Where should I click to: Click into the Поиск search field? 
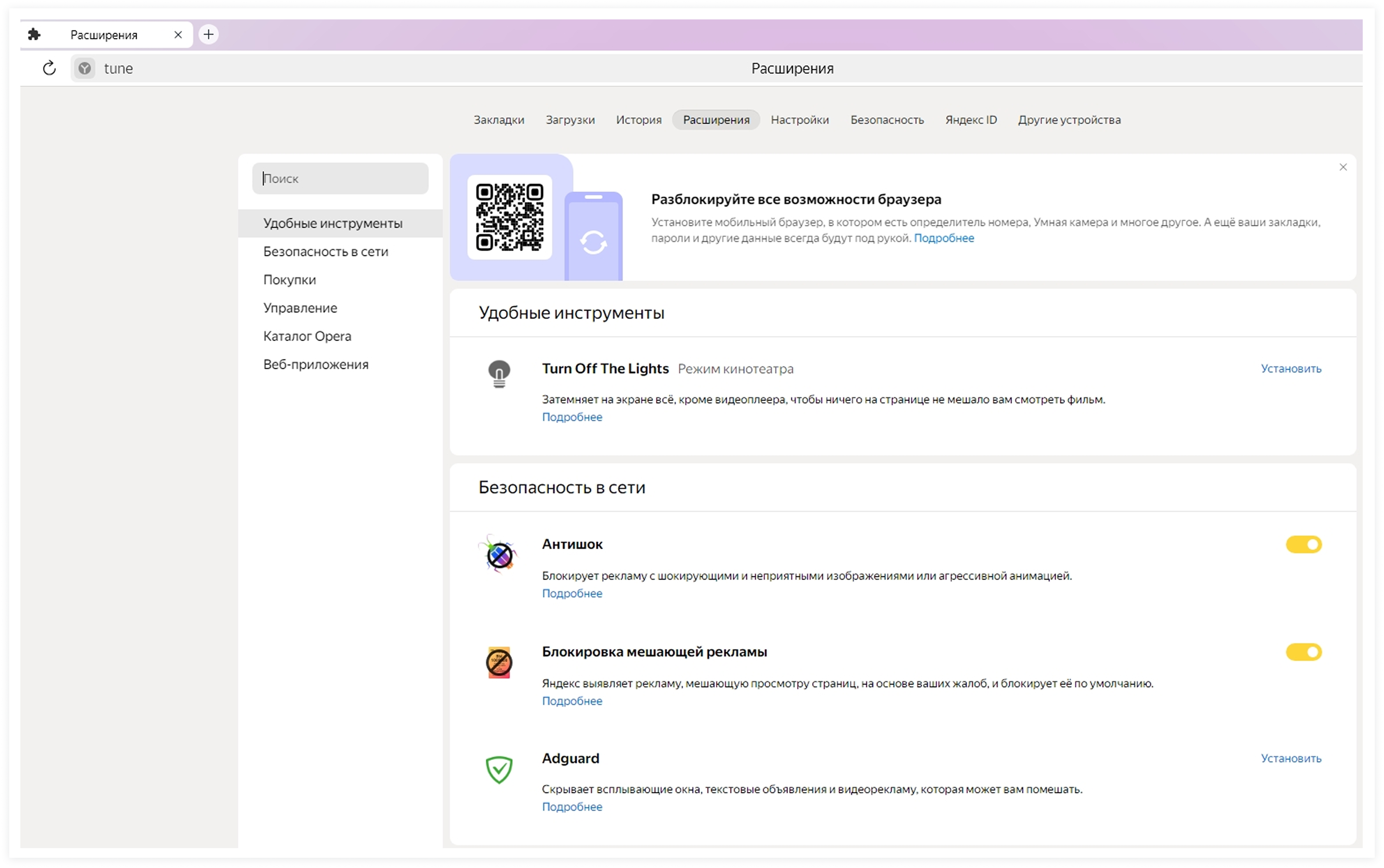(x=340, y=178)
